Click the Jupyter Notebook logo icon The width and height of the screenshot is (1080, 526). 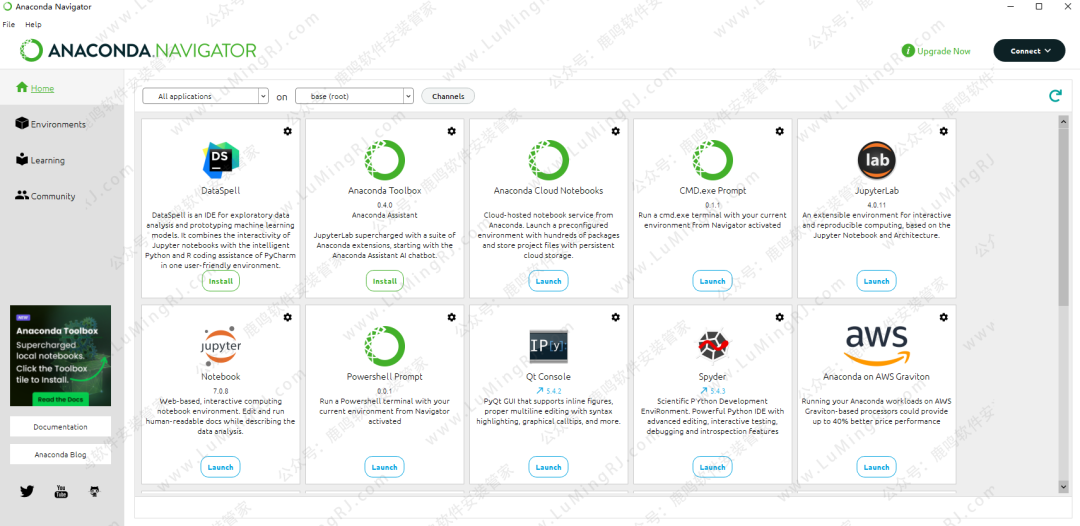(x=220, y=346)
